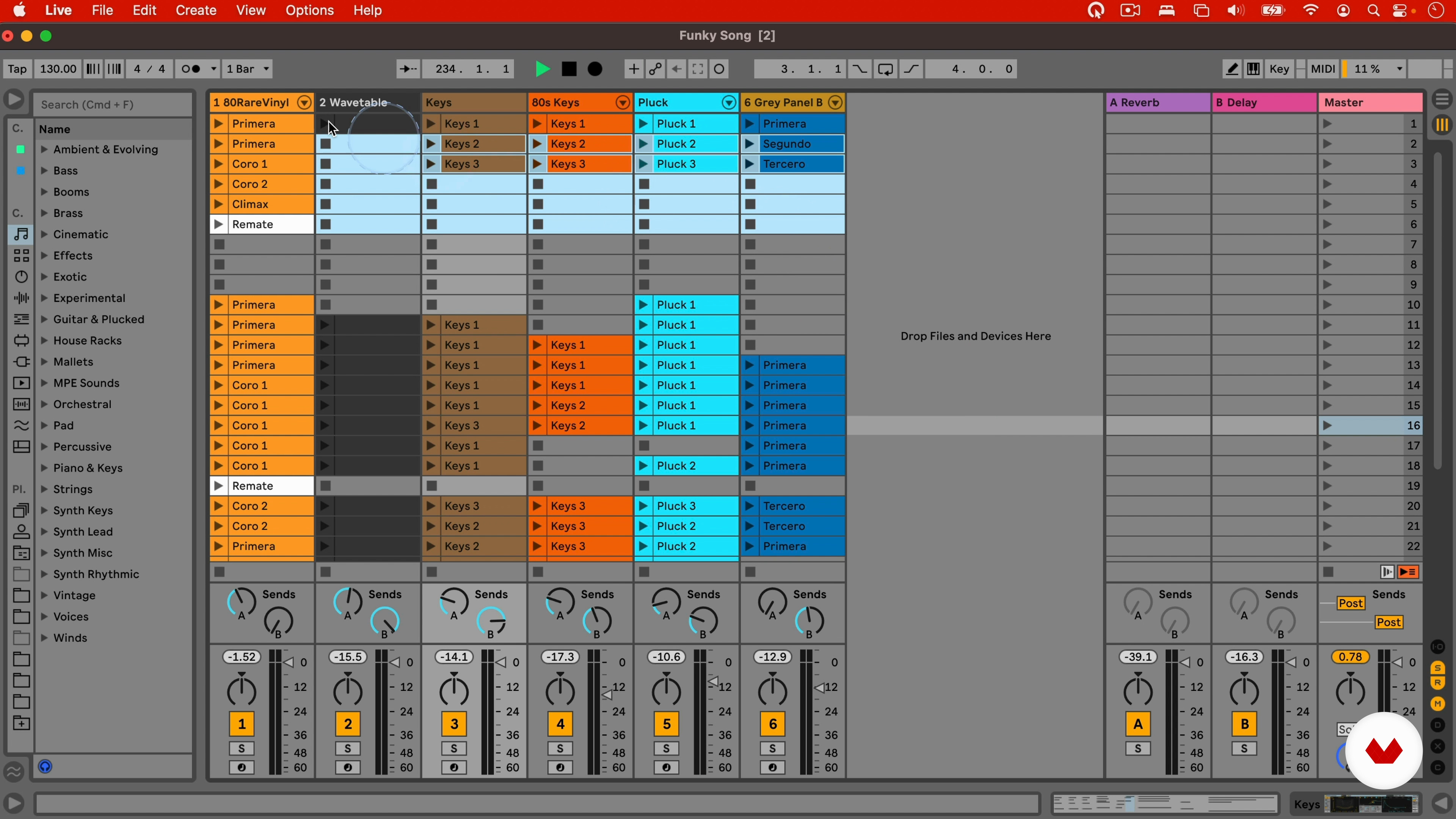Open the Create menu

[x=196, y=10]
